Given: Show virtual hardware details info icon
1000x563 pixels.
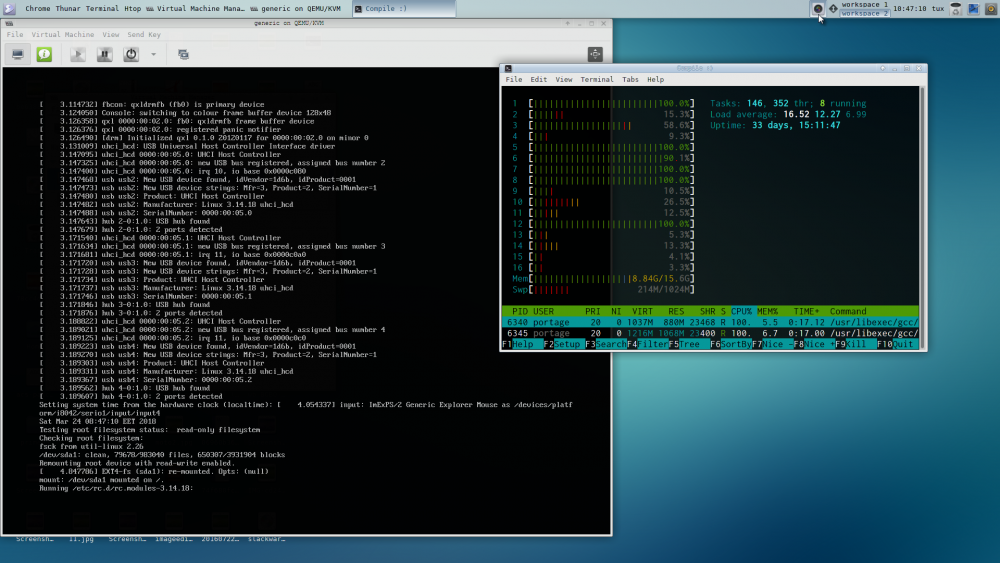Looking at the screenshot, I should [44, 54].
